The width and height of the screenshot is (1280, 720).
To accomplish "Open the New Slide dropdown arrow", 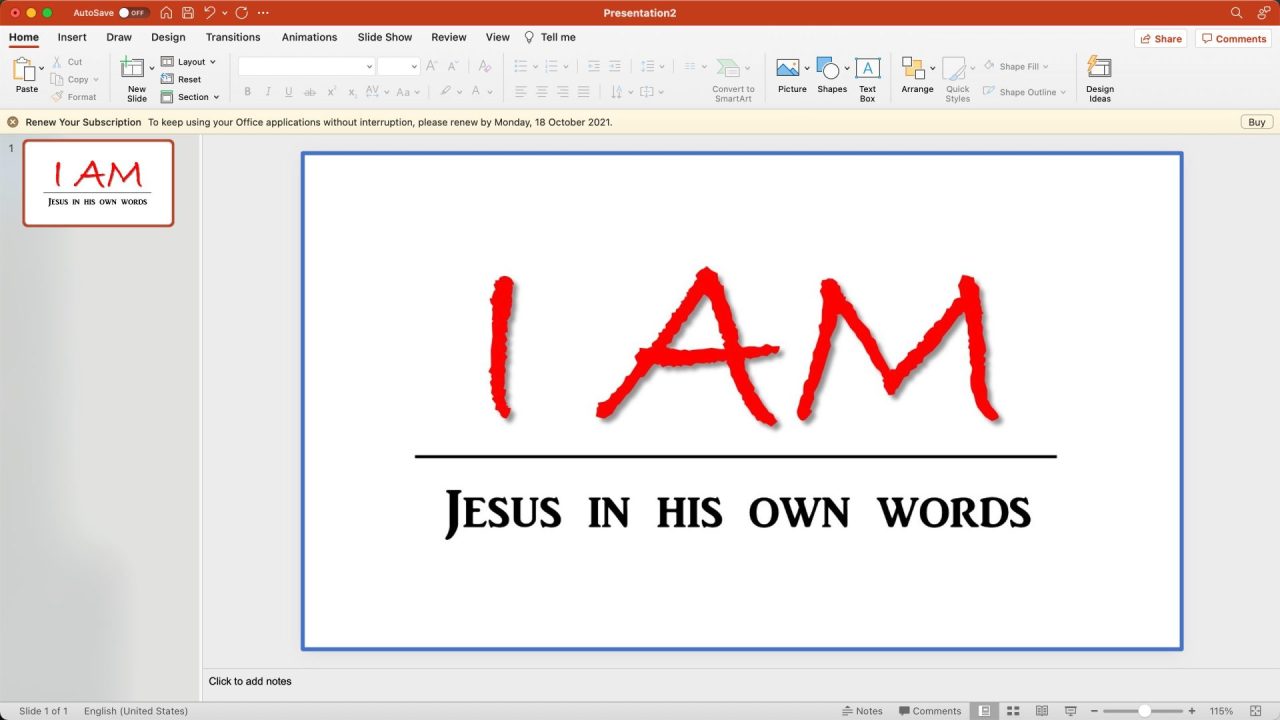I will pyautogui.click(x=152, y=68).
